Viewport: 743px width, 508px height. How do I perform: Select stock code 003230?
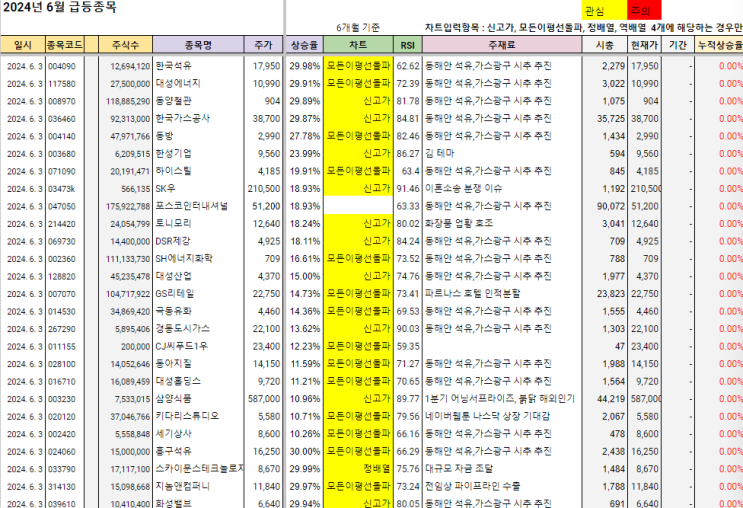click(x=62, y=399)
